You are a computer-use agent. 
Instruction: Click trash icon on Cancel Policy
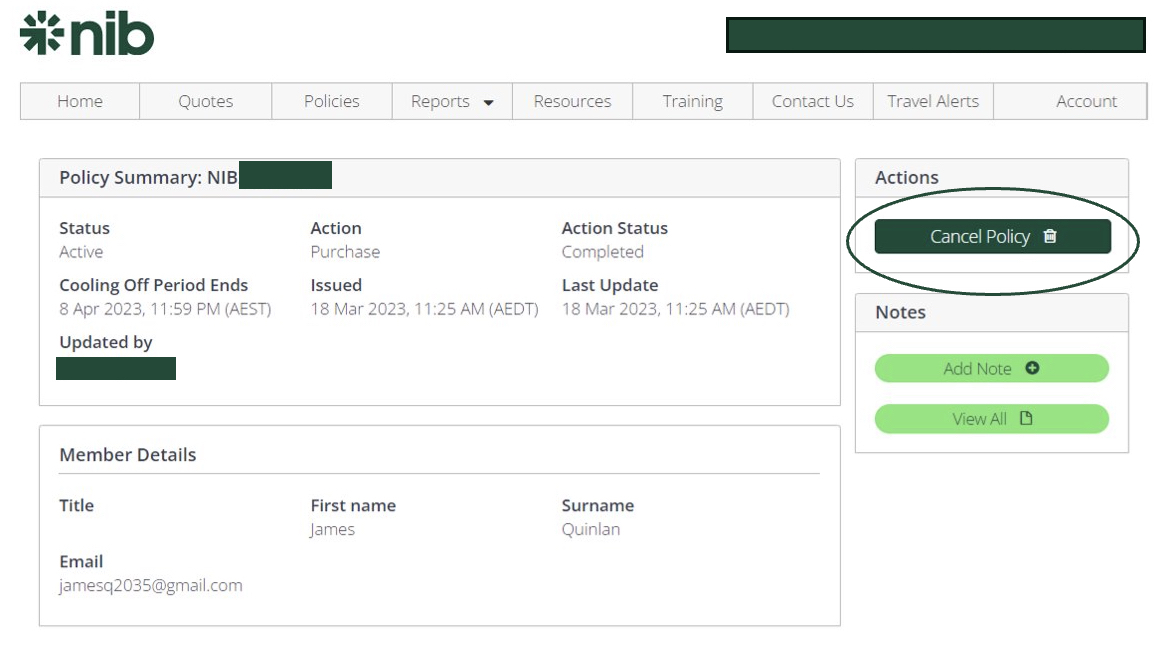[x=1049, y=236]
